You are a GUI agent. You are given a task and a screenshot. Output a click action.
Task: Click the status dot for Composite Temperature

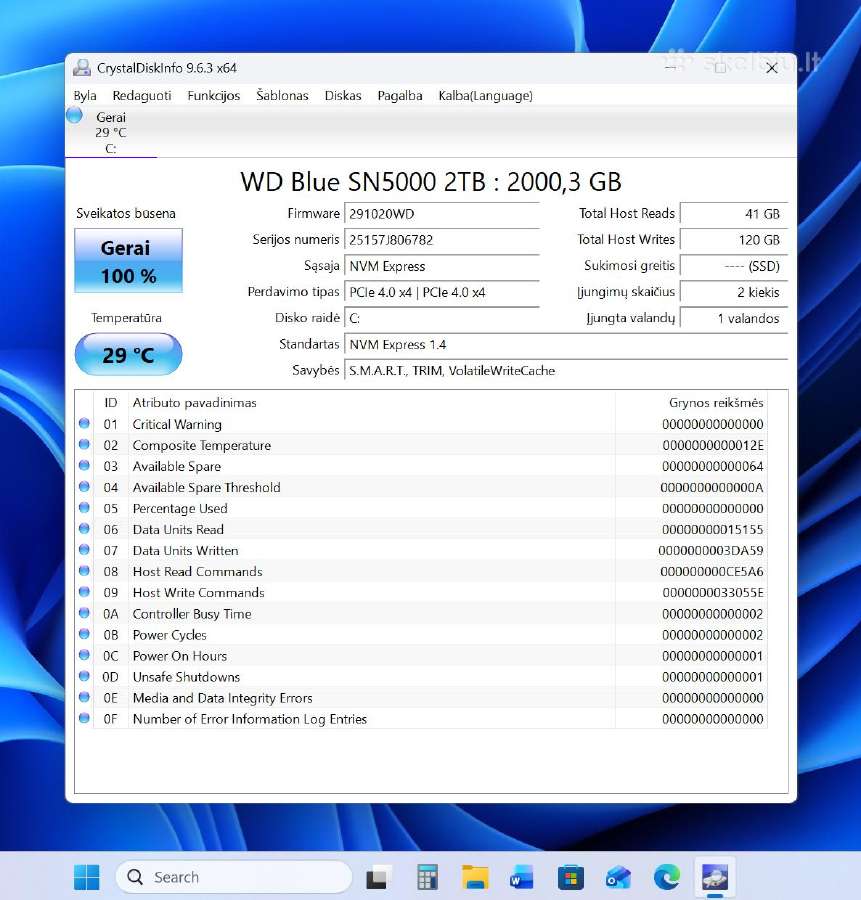(x=84, y=445)
